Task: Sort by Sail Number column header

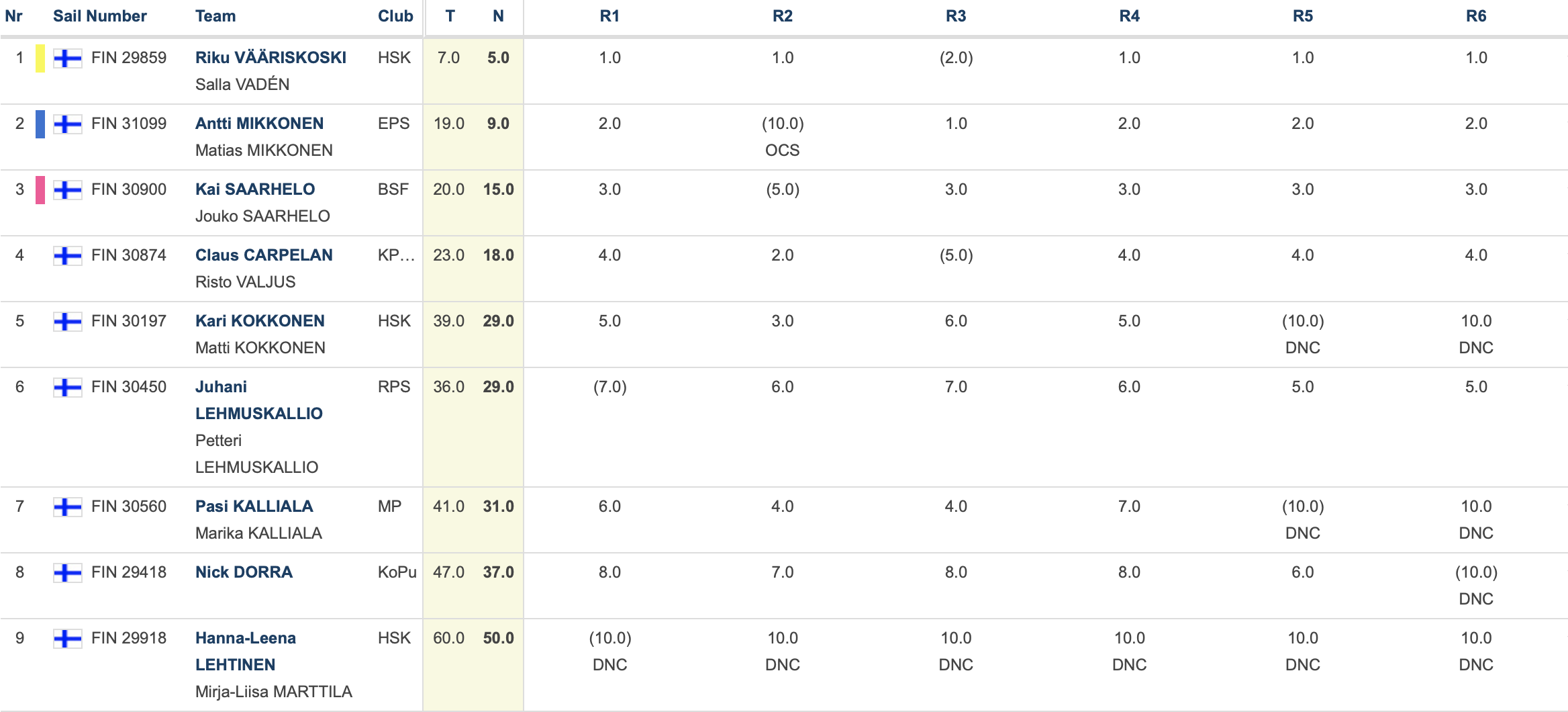Action: [x=100, y=16]
